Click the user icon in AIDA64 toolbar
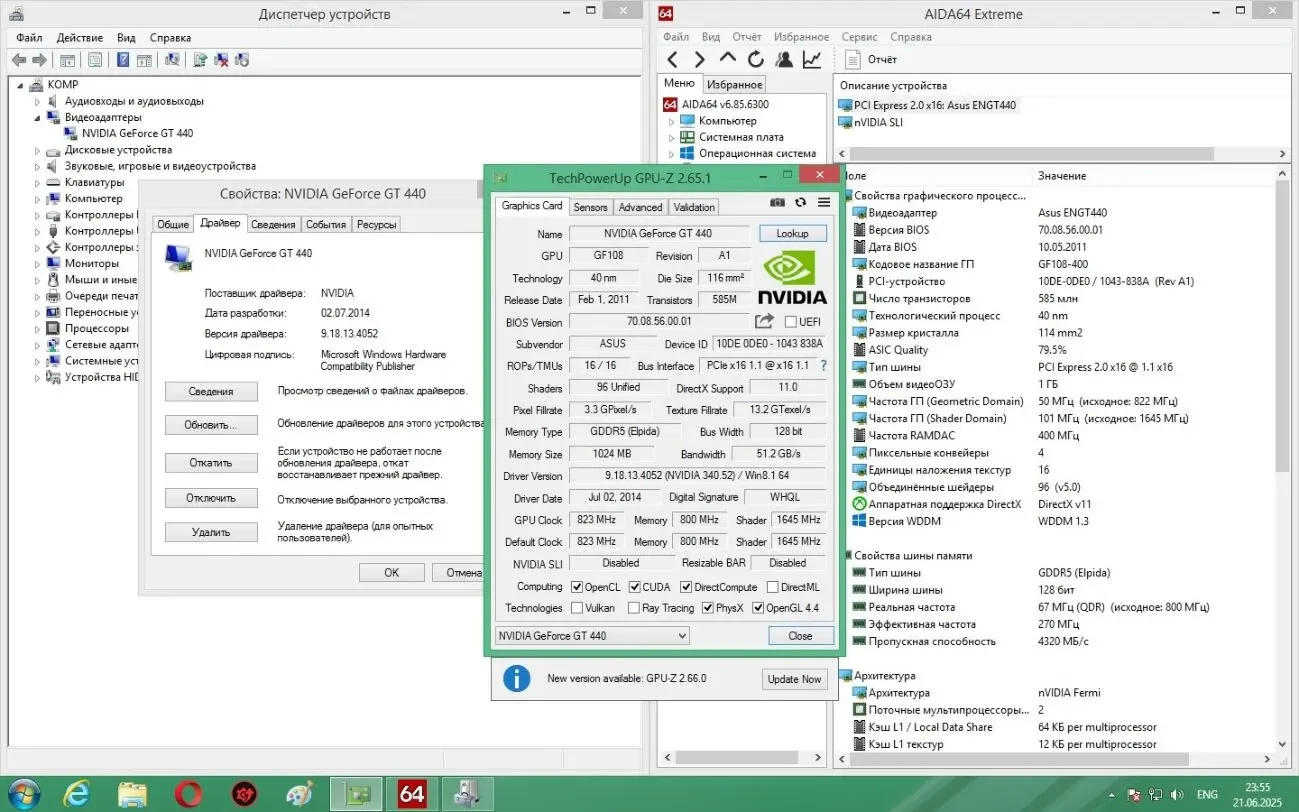 (784, 59)
